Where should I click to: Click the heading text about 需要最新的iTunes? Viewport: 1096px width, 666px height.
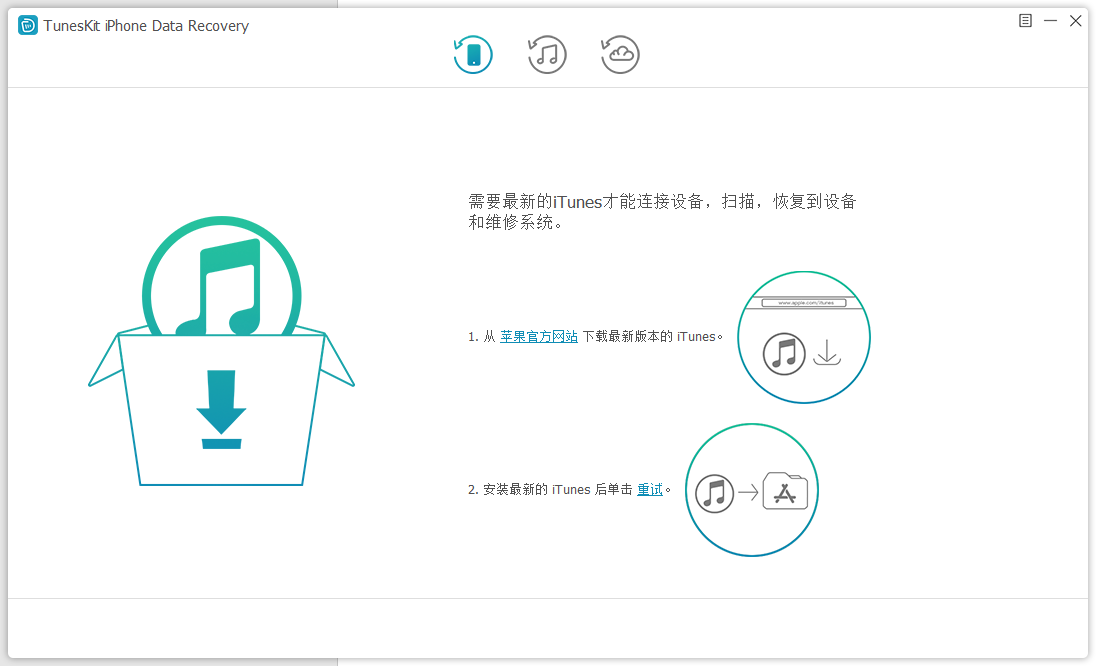point(663,212)
